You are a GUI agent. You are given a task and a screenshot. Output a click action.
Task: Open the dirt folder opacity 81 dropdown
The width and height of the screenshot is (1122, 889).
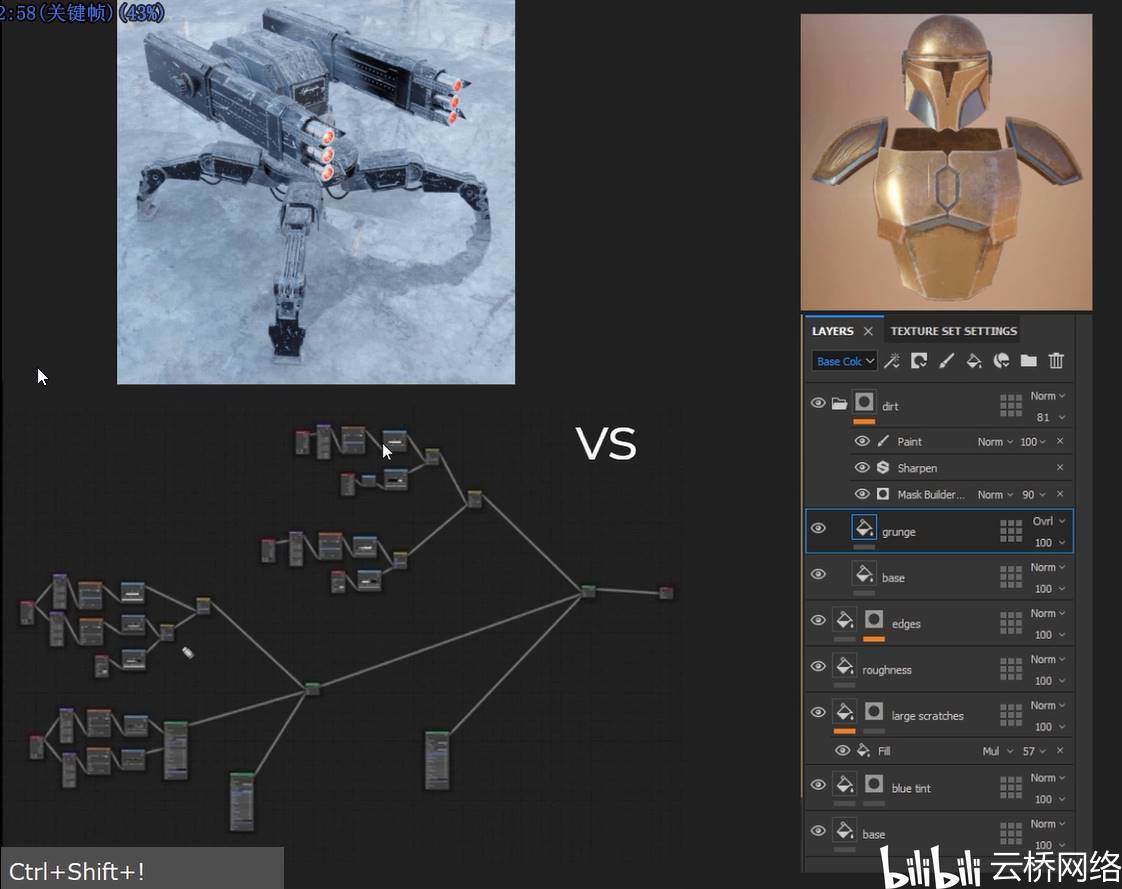1051,417
